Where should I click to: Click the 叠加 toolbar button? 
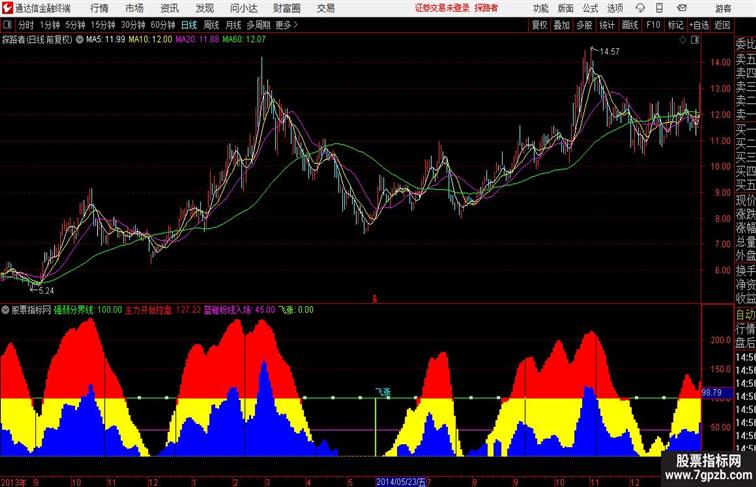[561, 25]
